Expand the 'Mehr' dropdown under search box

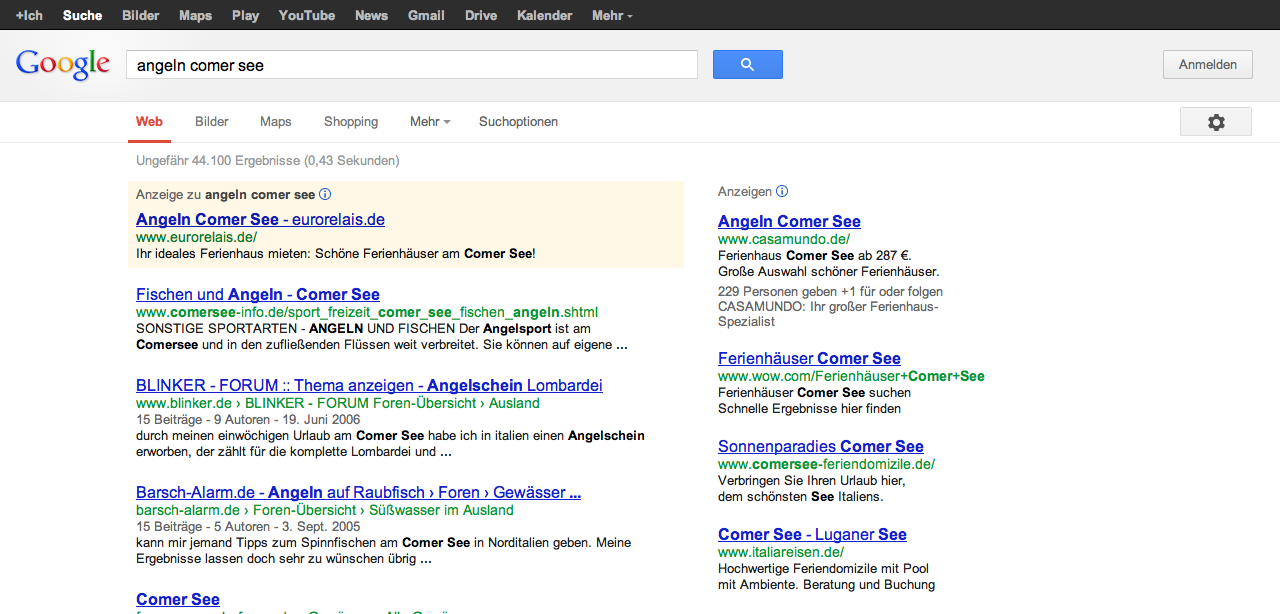click(x=429, y=122)
